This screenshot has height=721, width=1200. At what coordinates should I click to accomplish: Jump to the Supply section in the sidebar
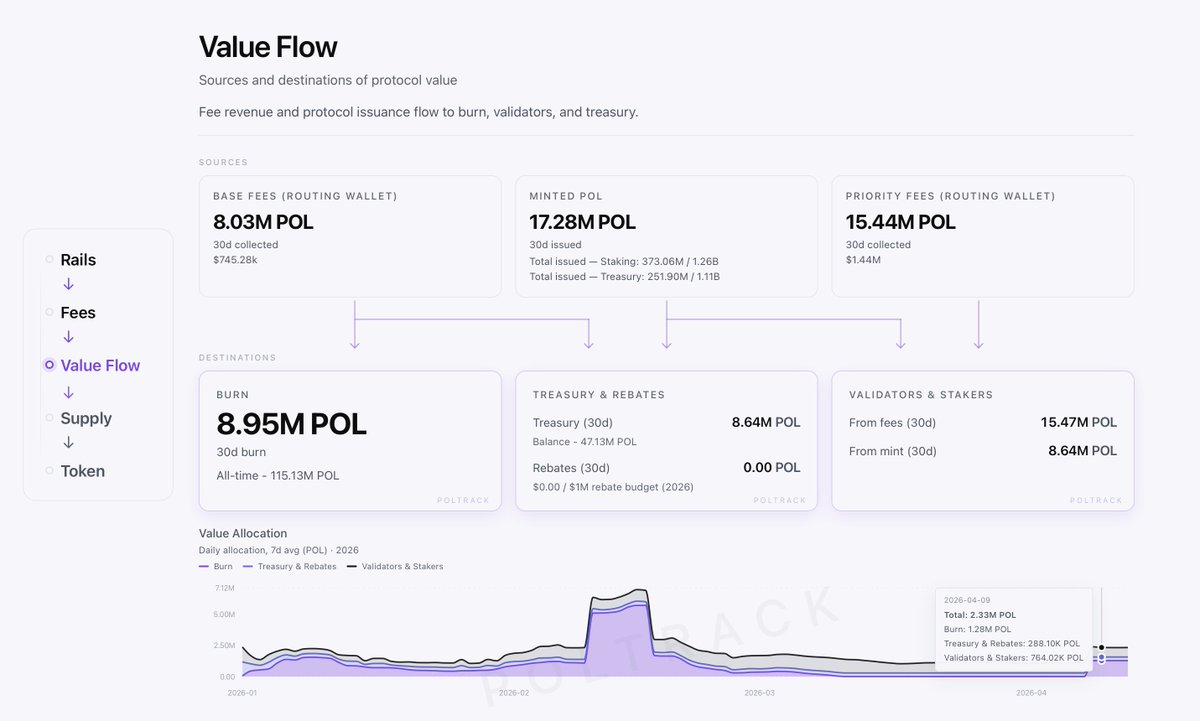coord(86,419)
